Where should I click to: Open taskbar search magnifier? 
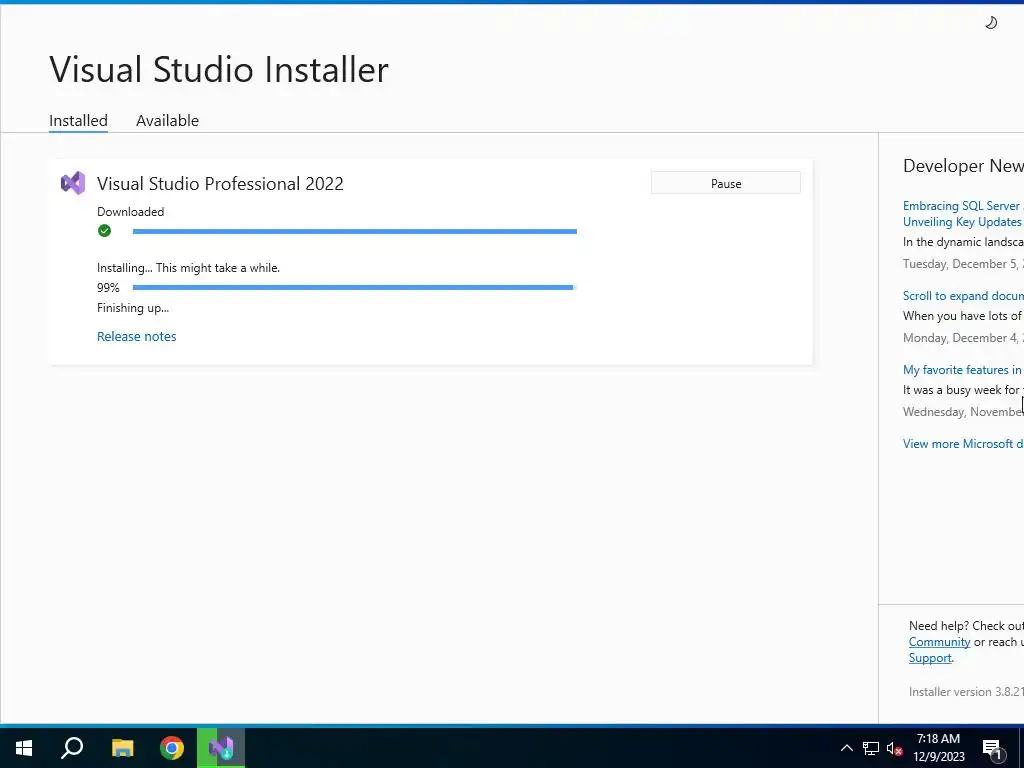click(72, 748)
